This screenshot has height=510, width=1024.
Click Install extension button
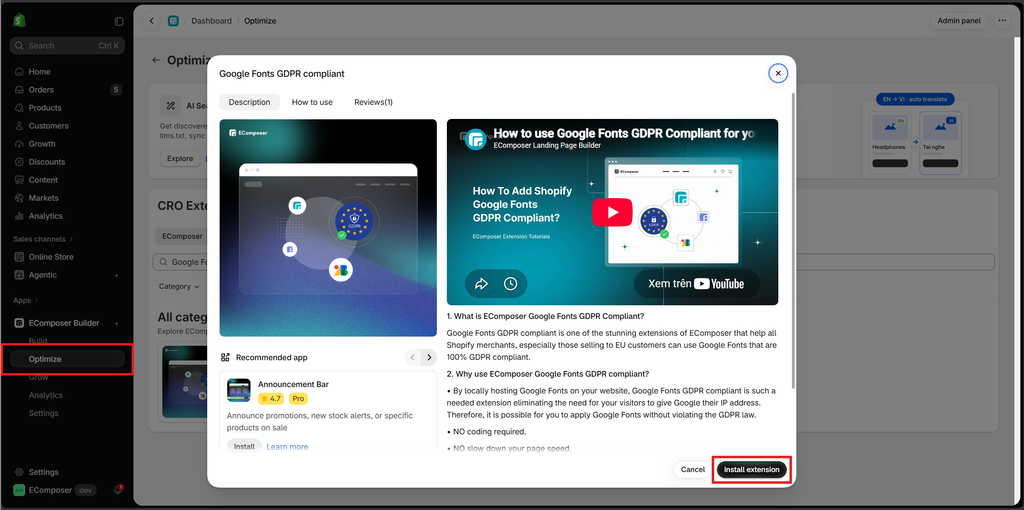(x=752, y=470)
